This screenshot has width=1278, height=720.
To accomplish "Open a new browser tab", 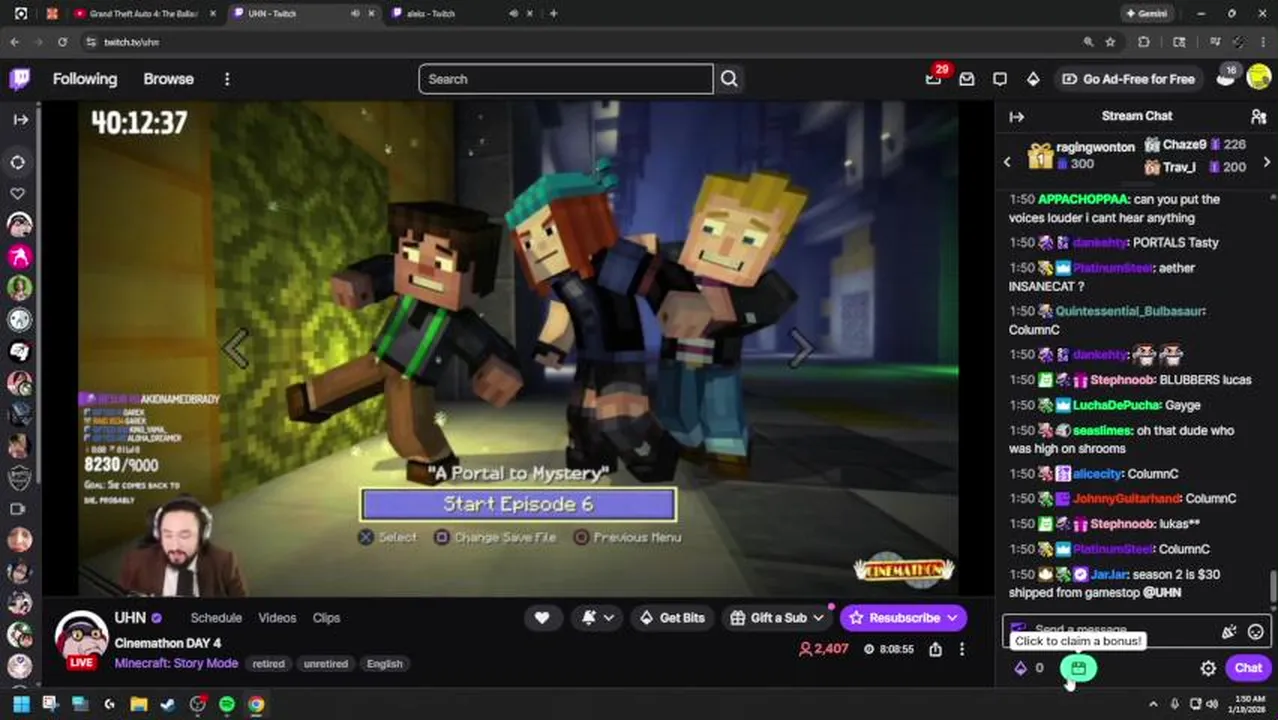I will tap(554, 14).
